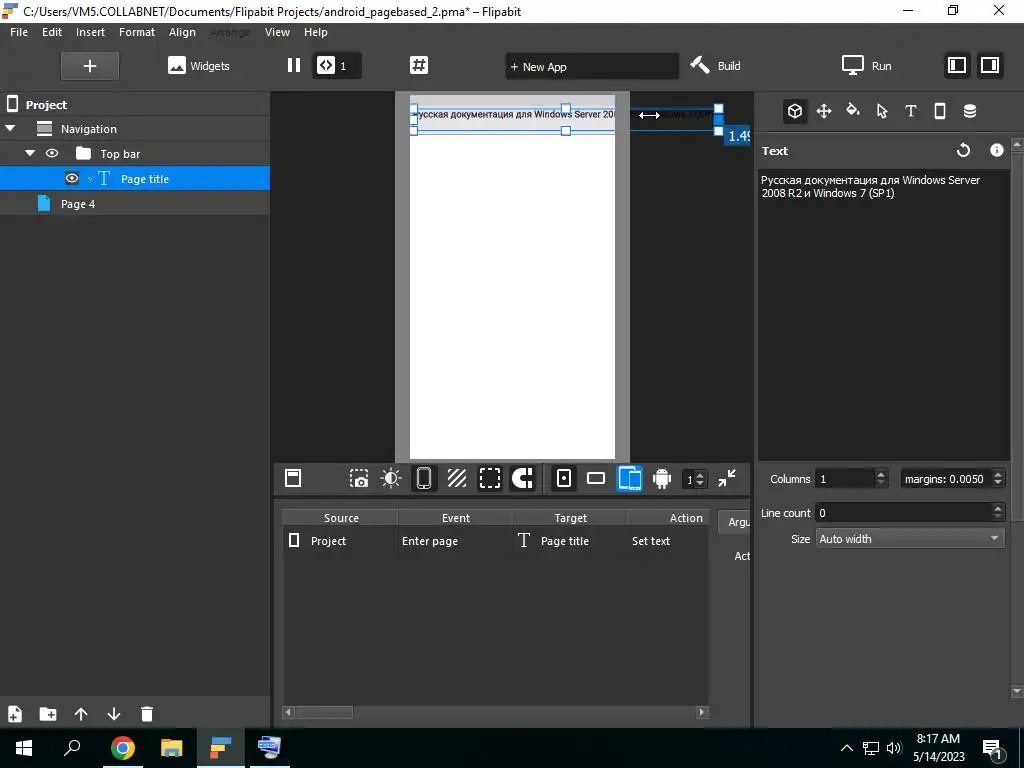Open the cursor interaction properties tab

click(882, 111)
